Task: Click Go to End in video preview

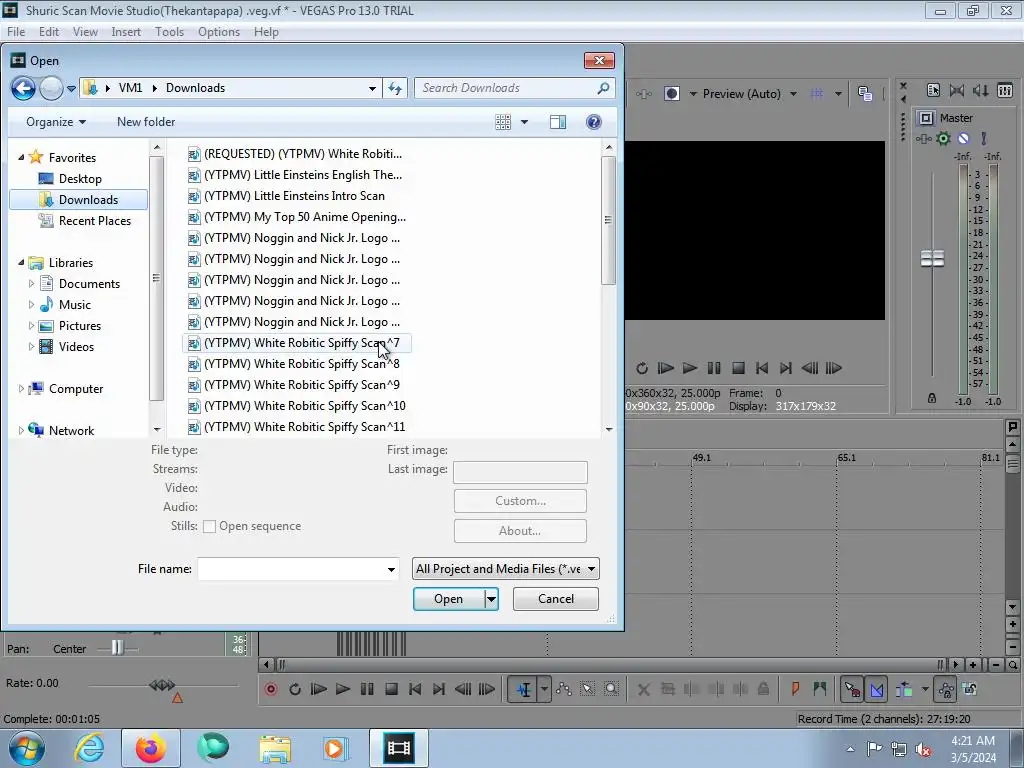Action: 786,368
